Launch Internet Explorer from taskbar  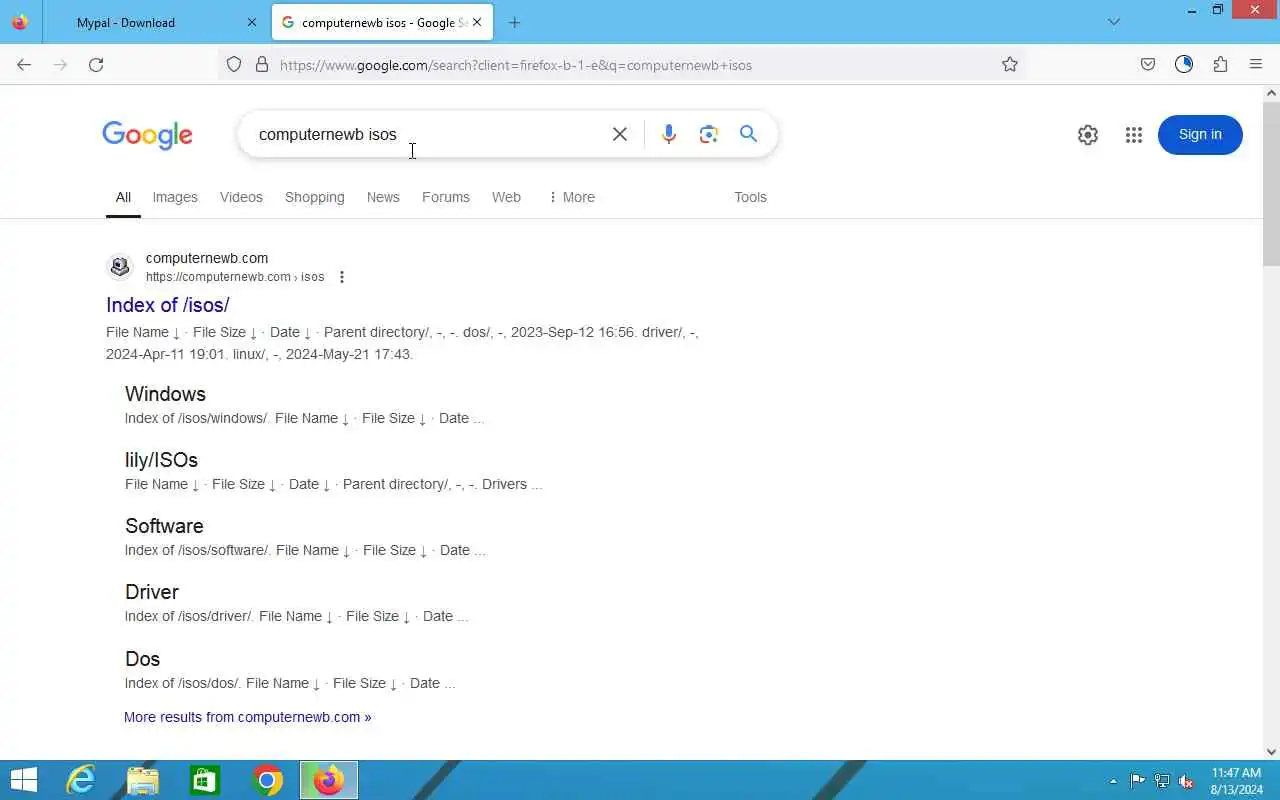[x=80, y=780]
